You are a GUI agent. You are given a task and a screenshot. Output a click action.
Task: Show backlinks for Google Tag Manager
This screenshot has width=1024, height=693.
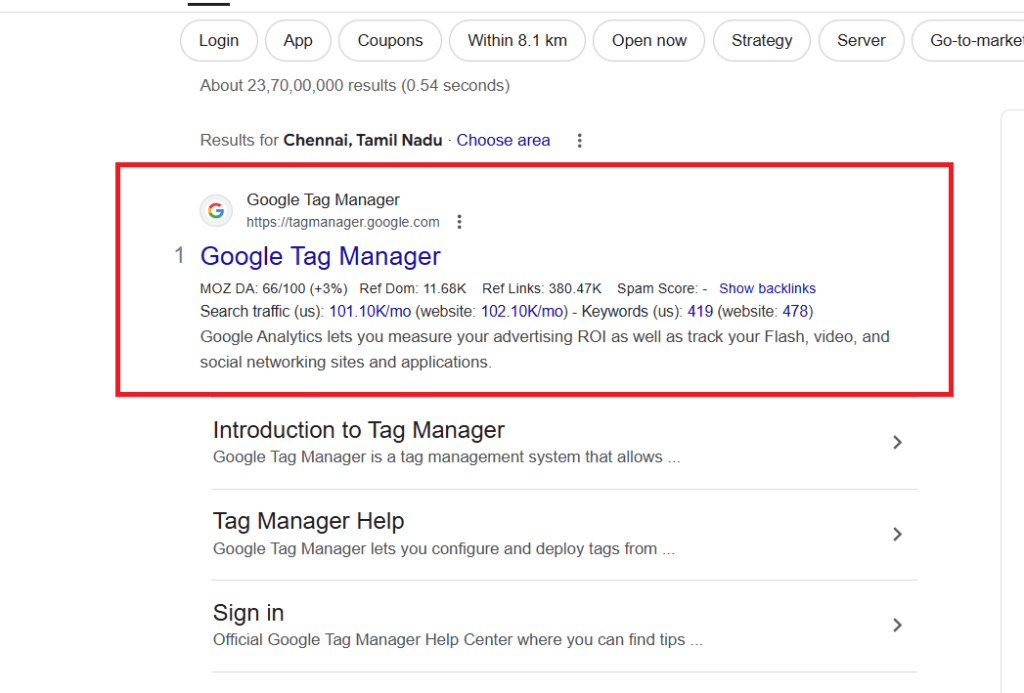(767, 288)
